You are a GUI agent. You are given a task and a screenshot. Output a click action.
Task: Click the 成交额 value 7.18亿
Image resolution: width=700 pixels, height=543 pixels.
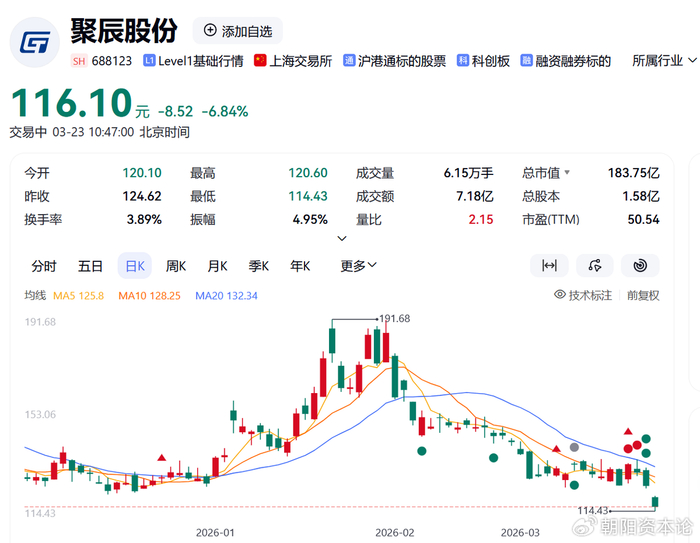pos(475,196)
